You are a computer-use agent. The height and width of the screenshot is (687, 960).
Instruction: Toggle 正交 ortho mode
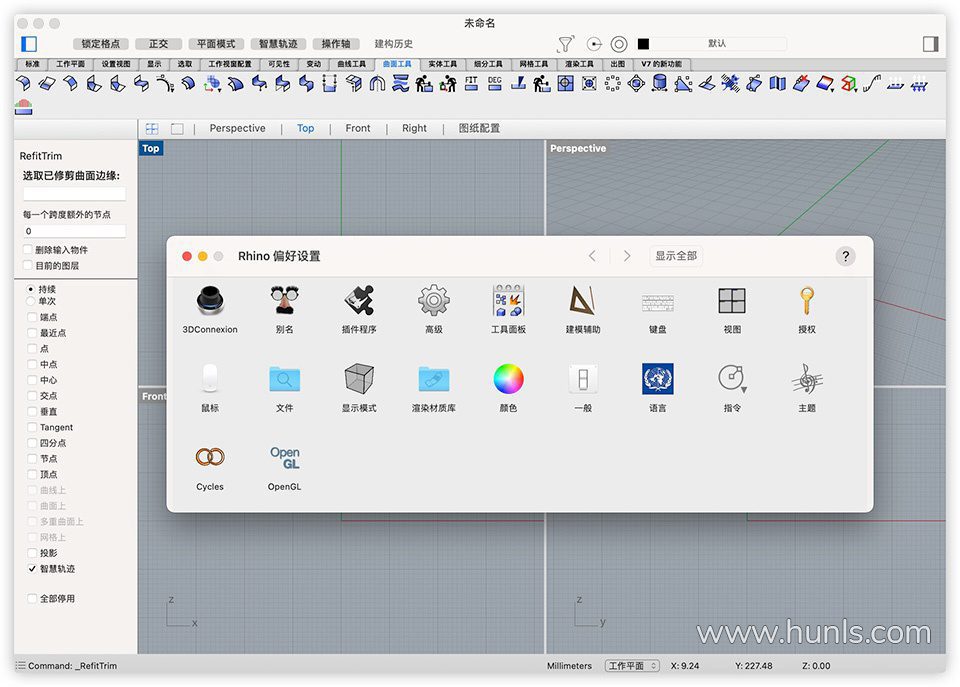[159, 43]
